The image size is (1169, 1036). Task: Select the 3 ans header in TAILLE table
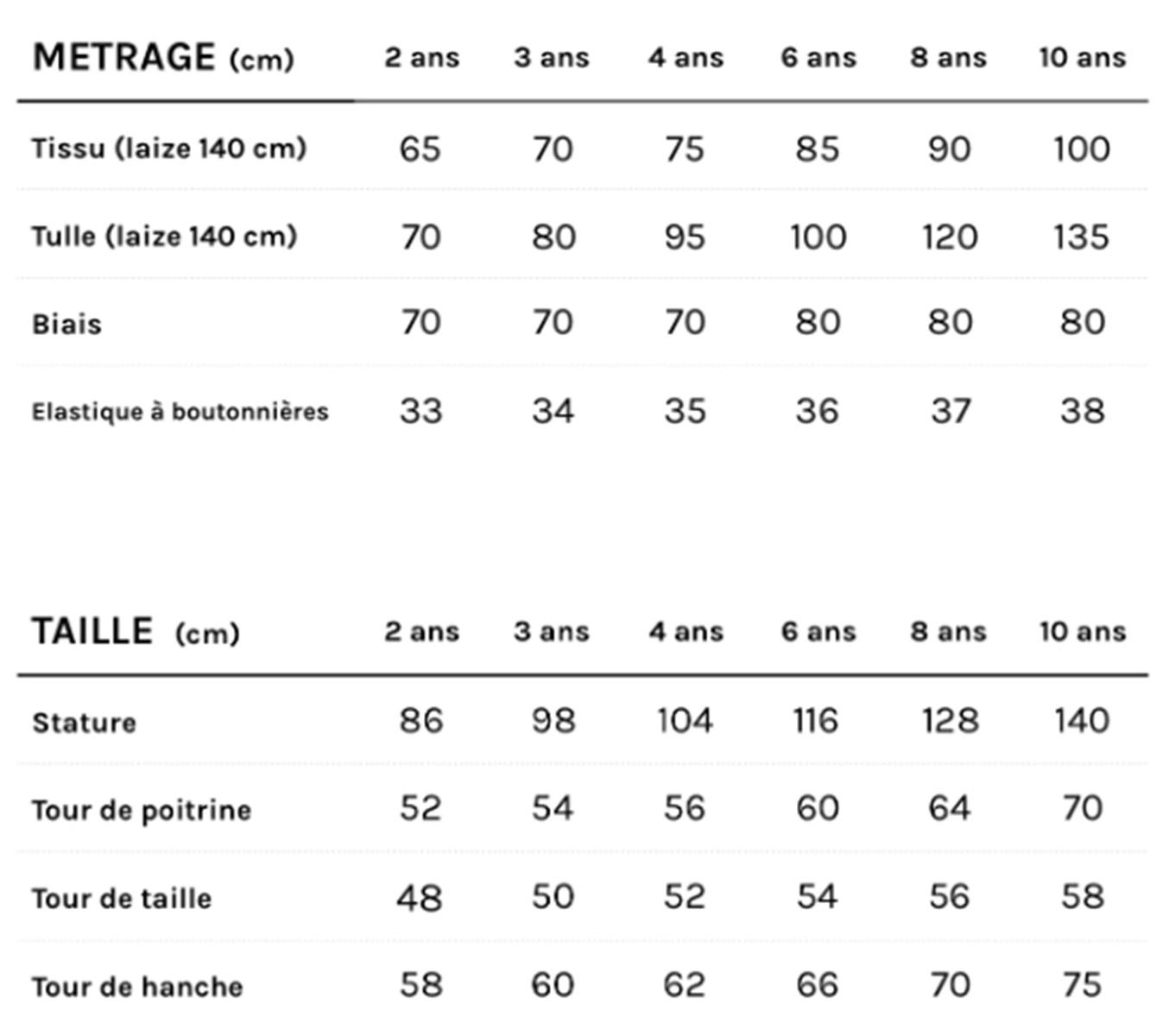(551, 632)
